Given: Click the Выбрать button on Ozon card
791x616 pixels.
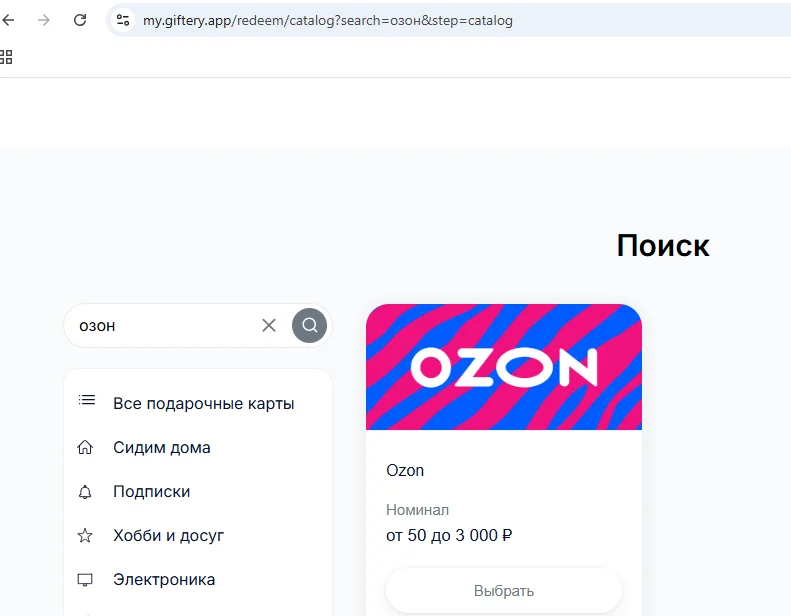Looking at the screenshot, I should coord(504,591).
